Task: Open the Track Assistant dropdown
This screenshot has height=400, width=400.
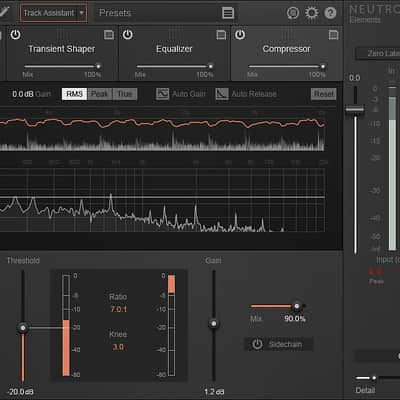Action: [53, 13]
